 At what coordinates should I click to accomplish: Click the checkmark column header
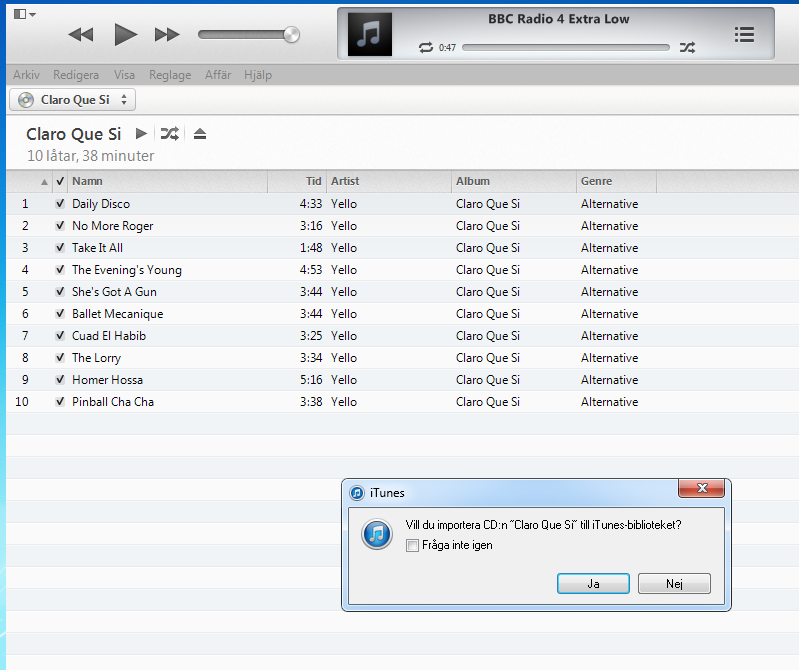[x=60, y=181]
